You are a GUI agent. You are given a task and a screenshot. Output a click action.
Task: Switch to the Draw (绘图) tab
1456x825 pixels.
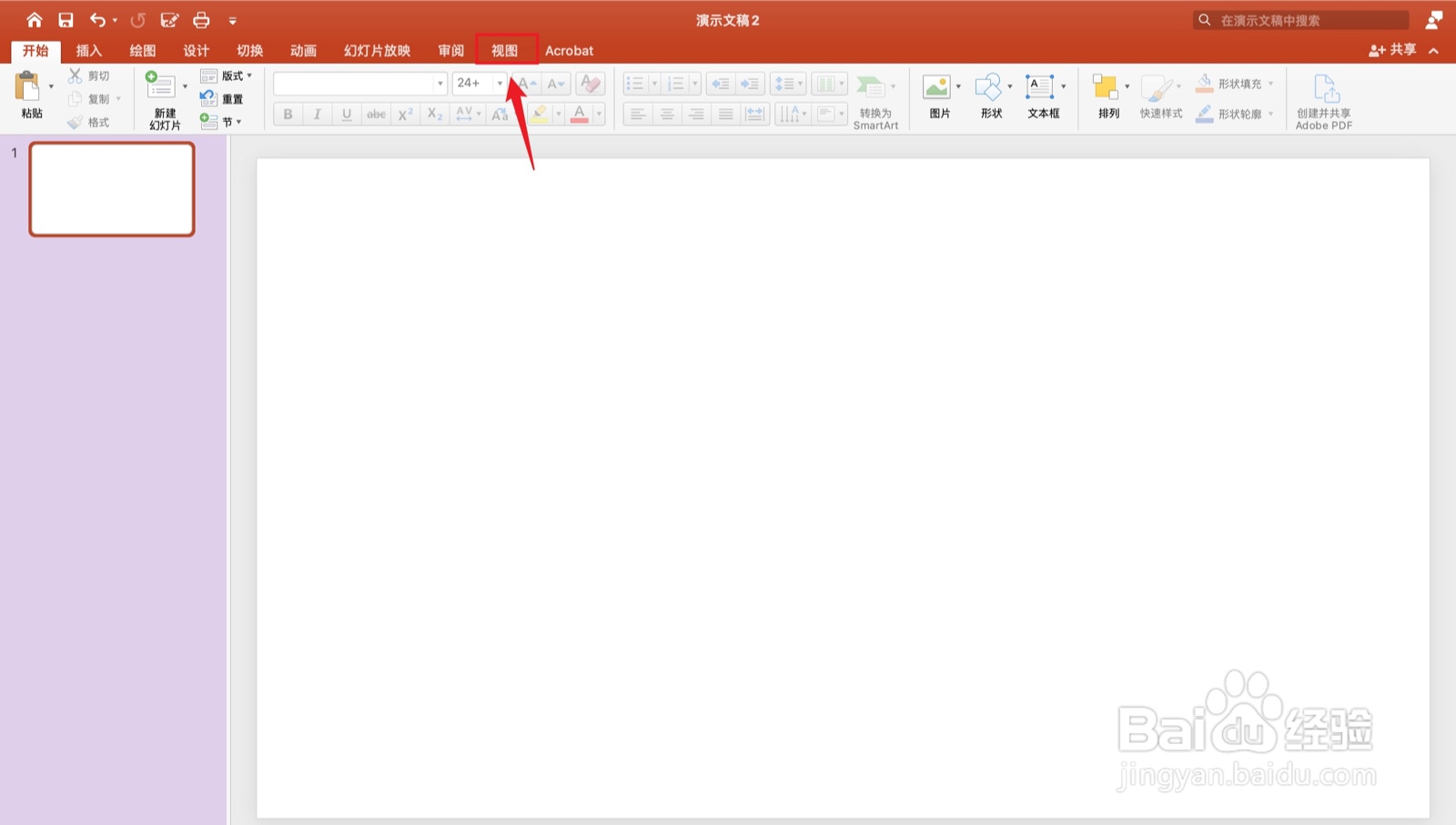pyautogui.click(x=143, y=51)
